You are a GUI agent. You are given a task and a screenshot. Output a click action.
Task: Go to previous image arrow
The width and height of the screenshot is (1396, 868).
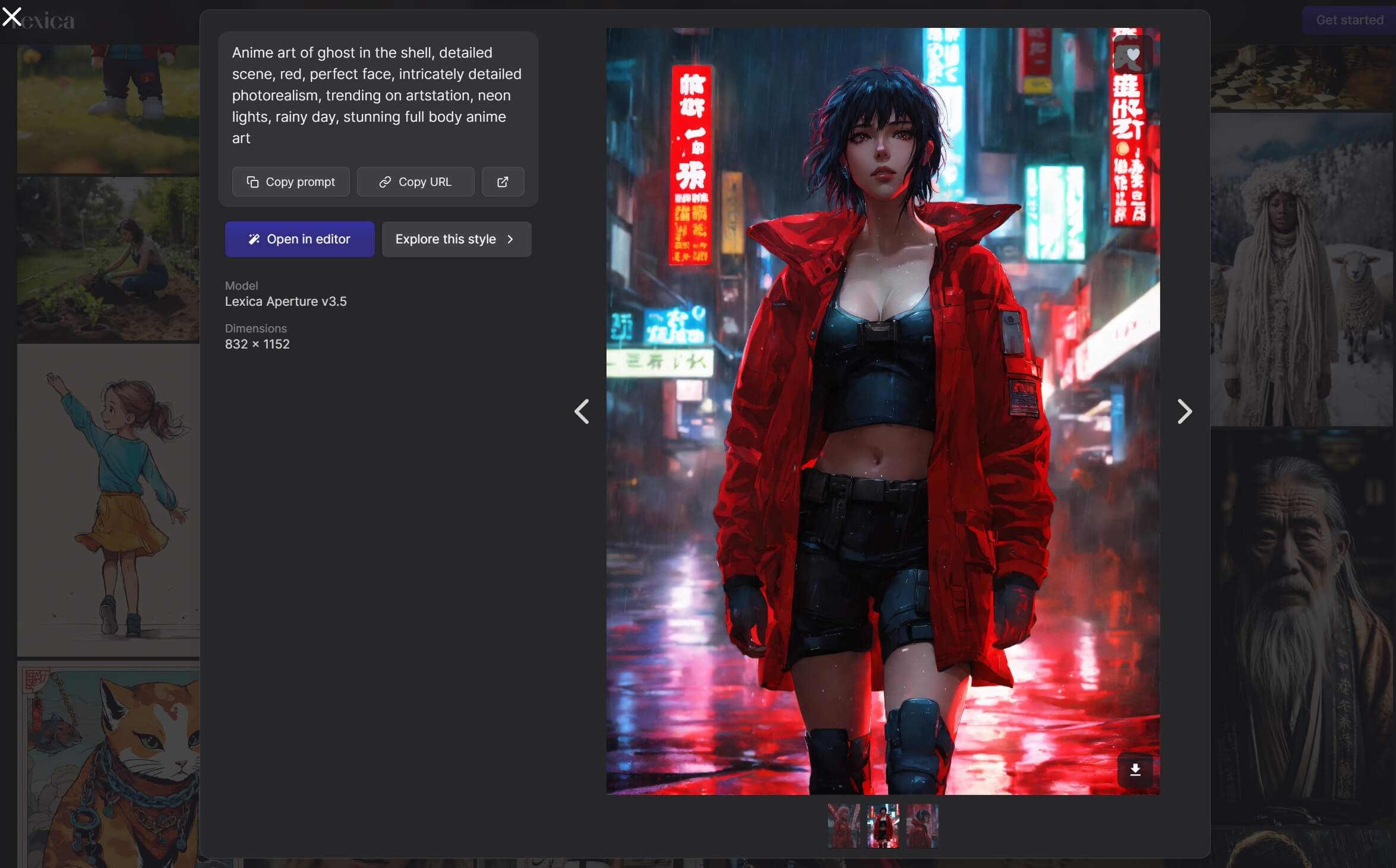click(x=582, y=411)
